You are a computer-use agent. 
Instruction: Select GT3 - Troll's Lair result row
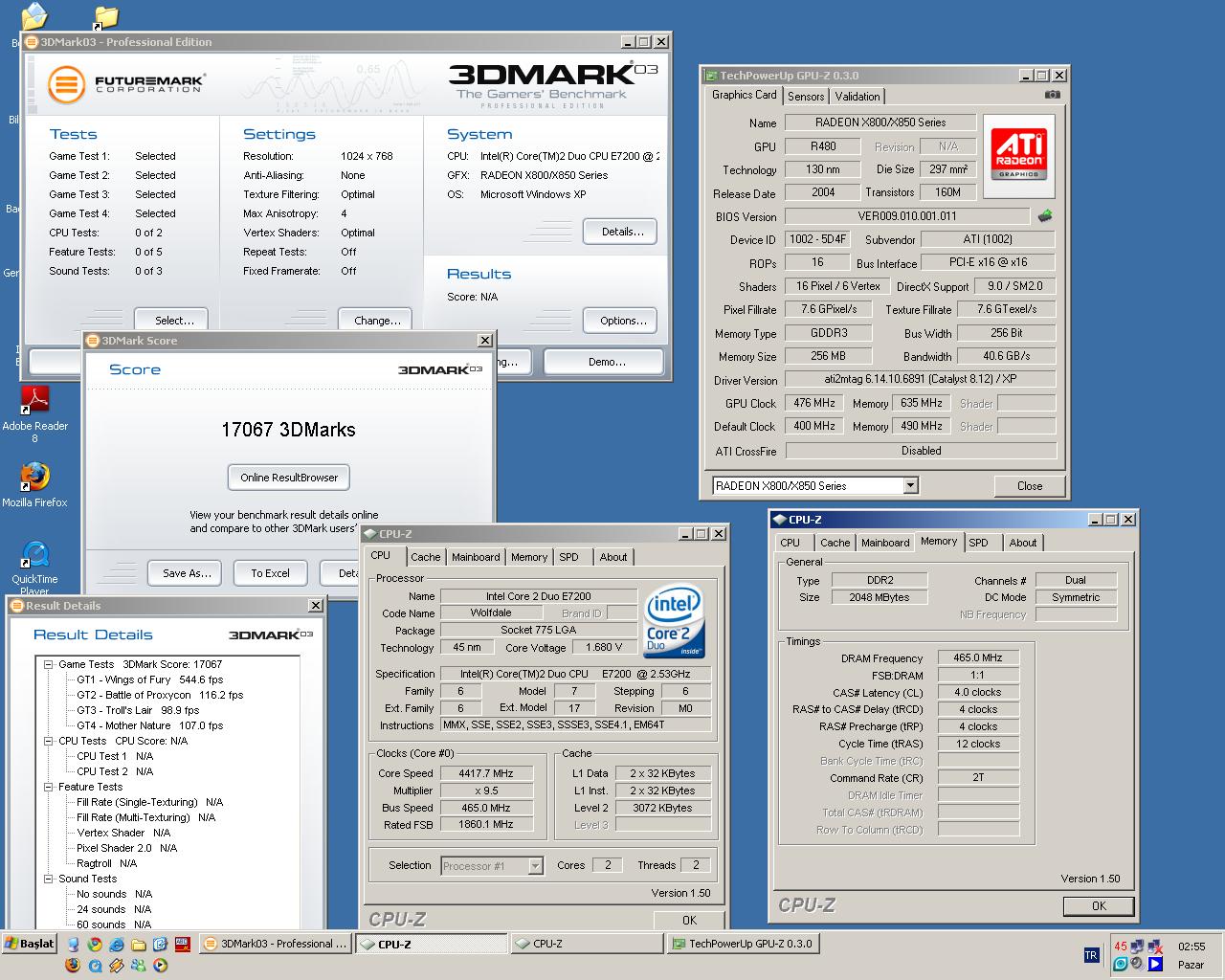138,710
